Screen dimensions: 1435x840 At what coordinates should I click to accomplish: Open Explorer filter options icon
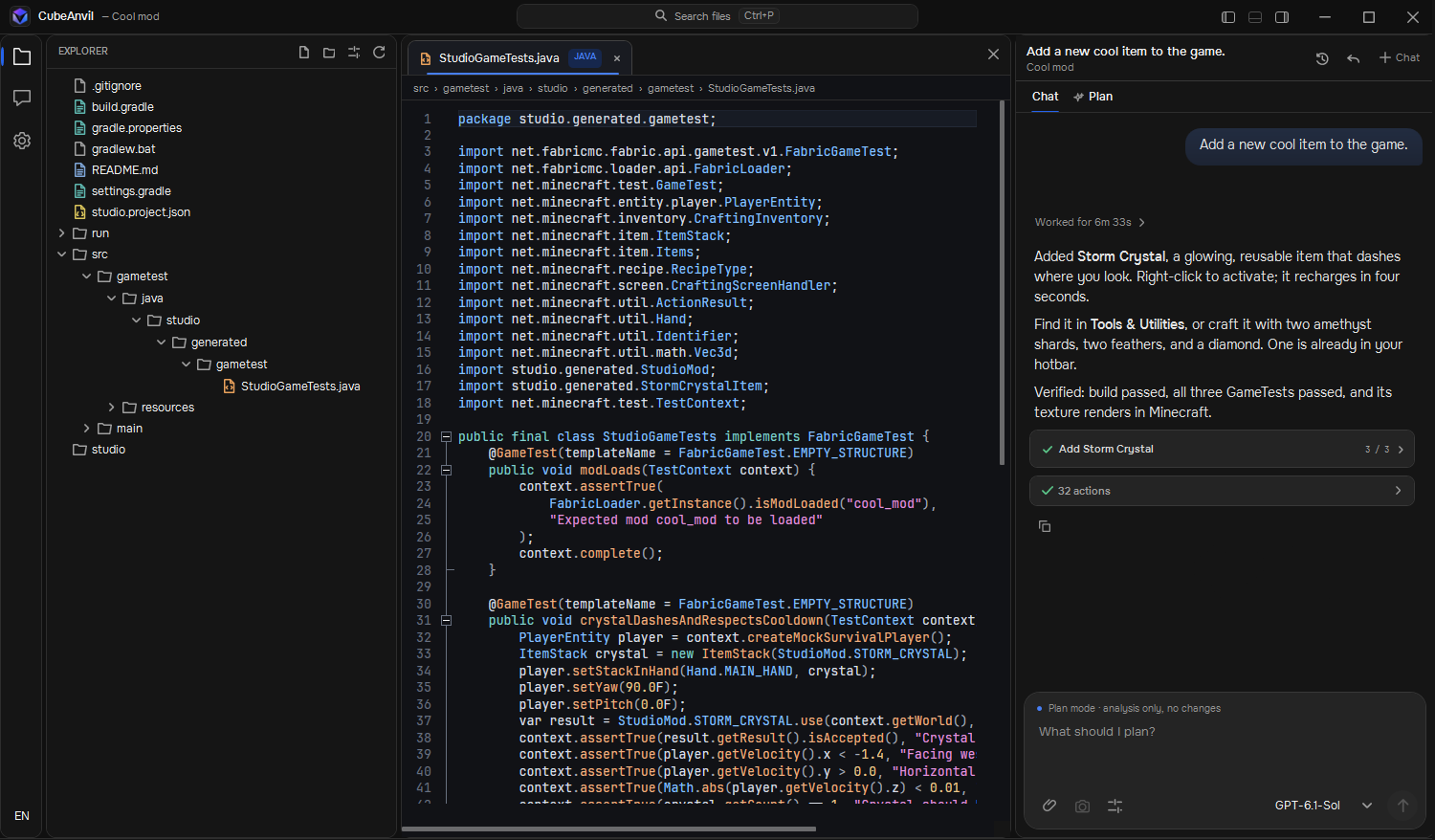click(x=354, y=53)
